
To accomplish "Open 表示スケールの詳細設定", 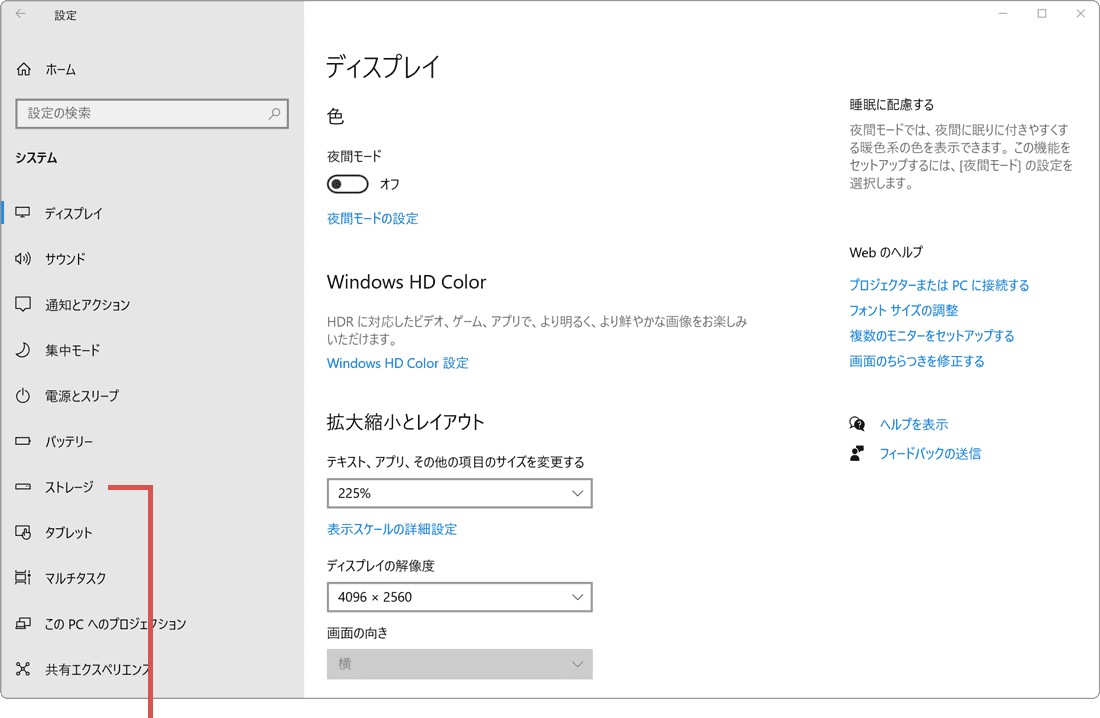I will [x=391, y=529].
